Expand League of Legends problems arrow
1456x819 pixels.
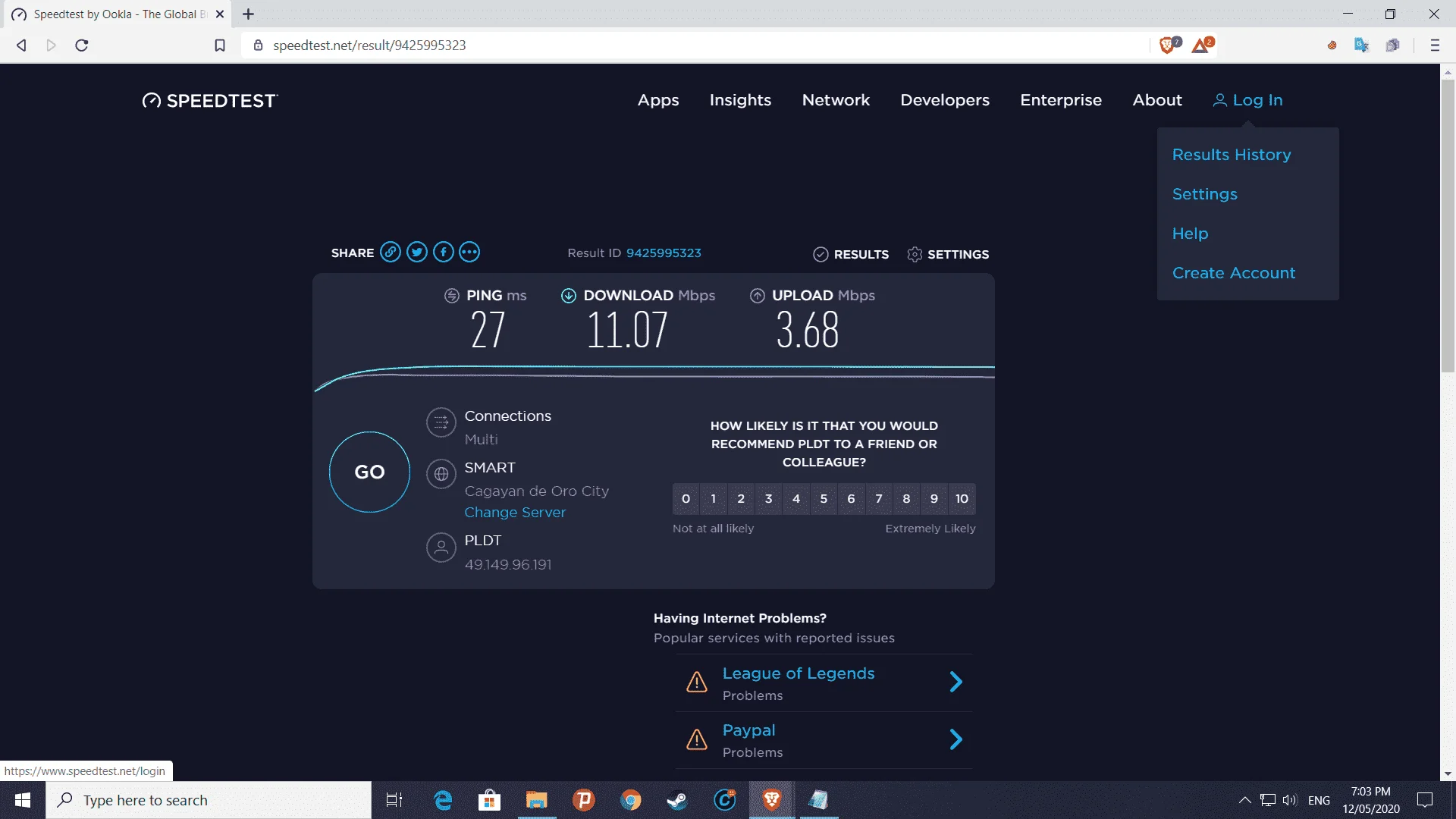tap(956, 682)
